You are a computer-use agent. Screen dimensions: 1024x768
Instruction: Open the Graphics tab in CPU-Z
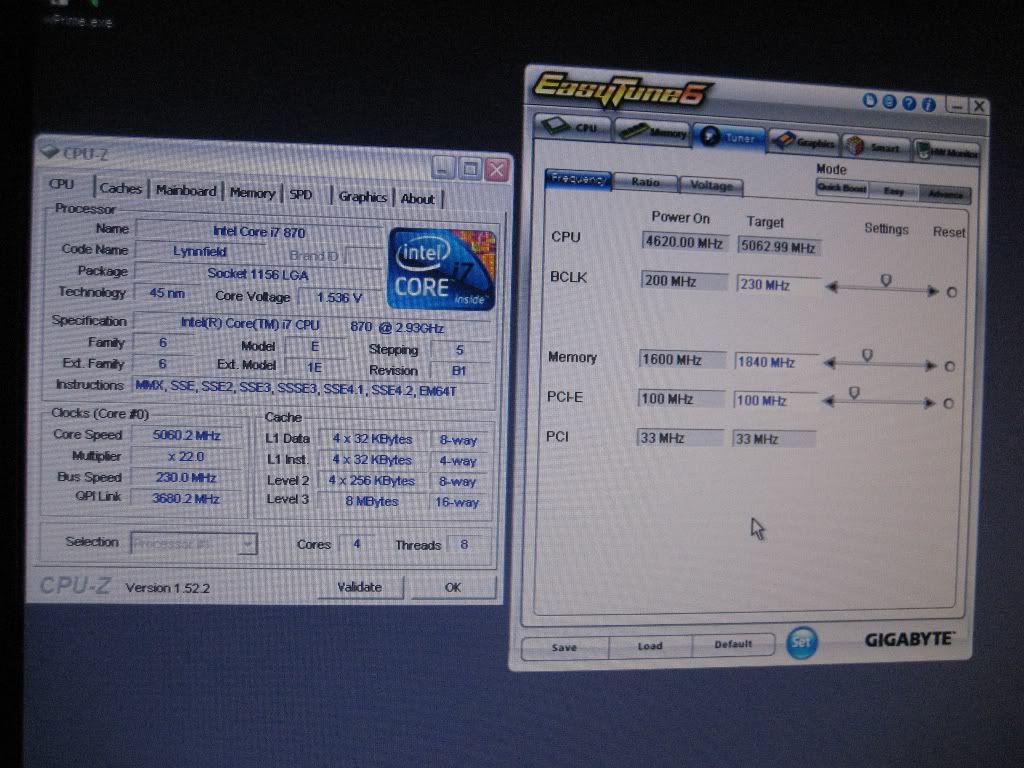tap(363, 197)
